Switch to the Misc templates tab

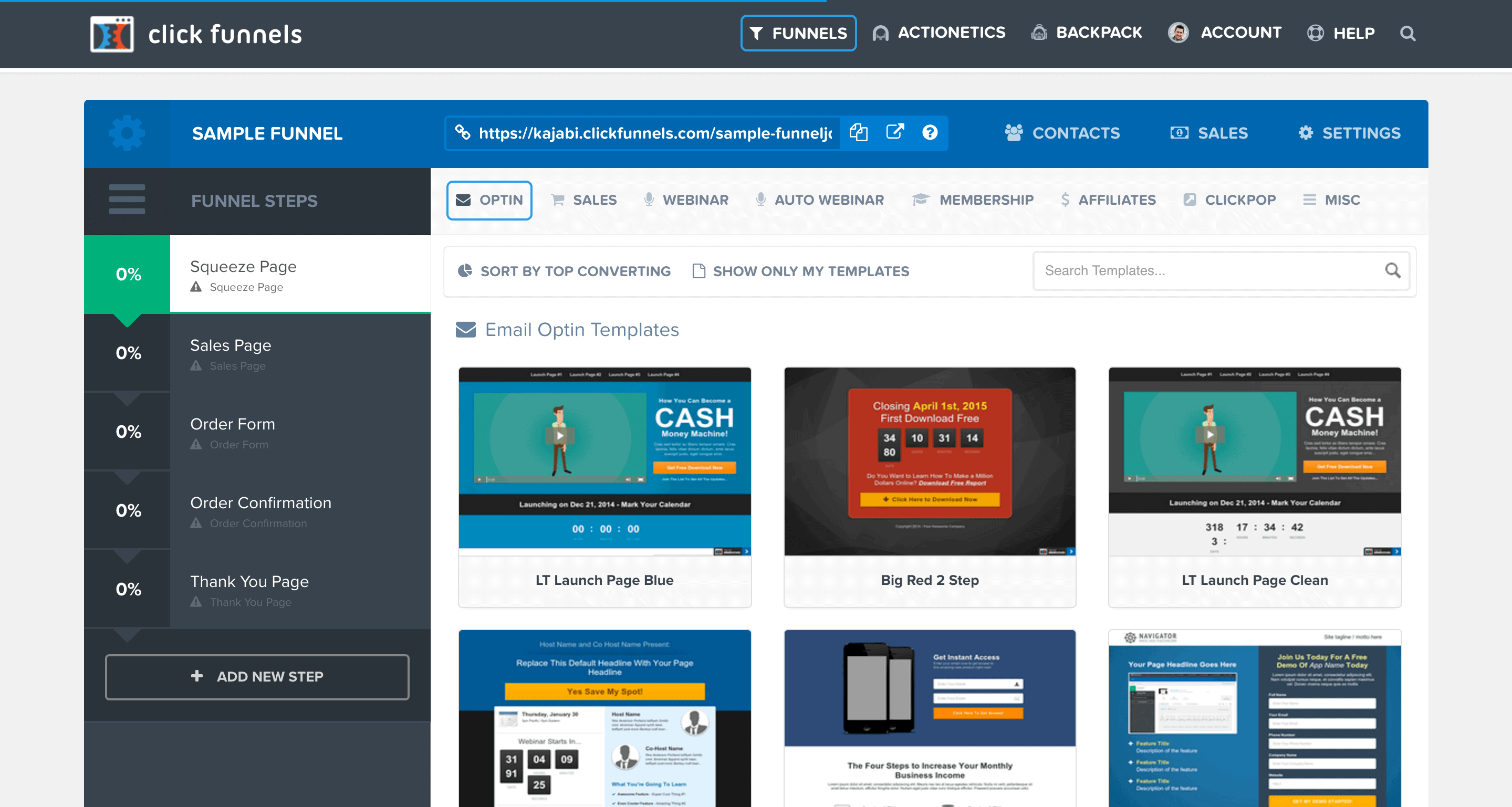coord(1331,200)
